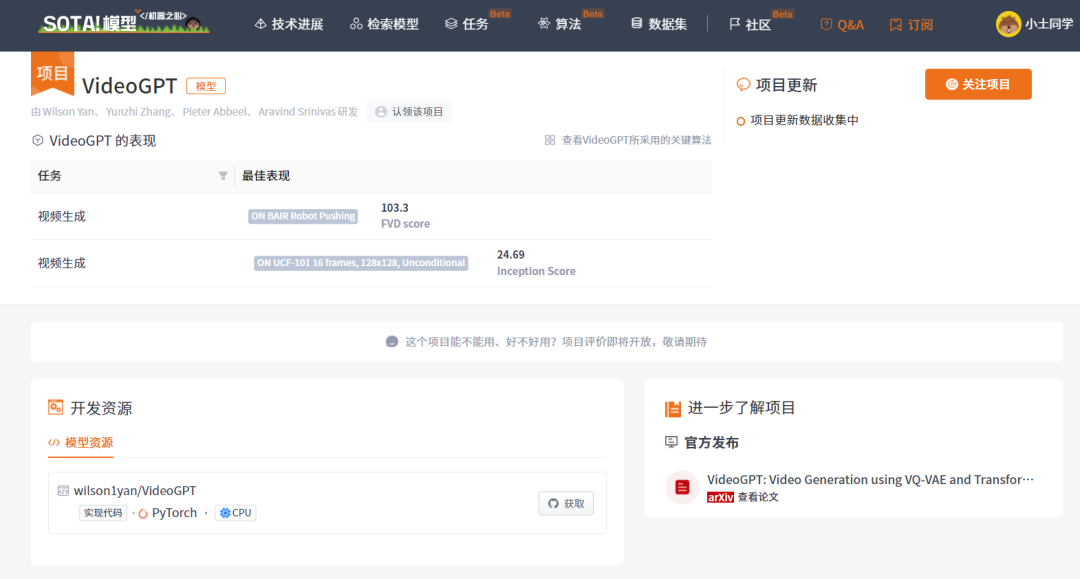
Task: Click the 项目更新 speech bubble icon
Action: pyautogui.click(x=741, y=86)
